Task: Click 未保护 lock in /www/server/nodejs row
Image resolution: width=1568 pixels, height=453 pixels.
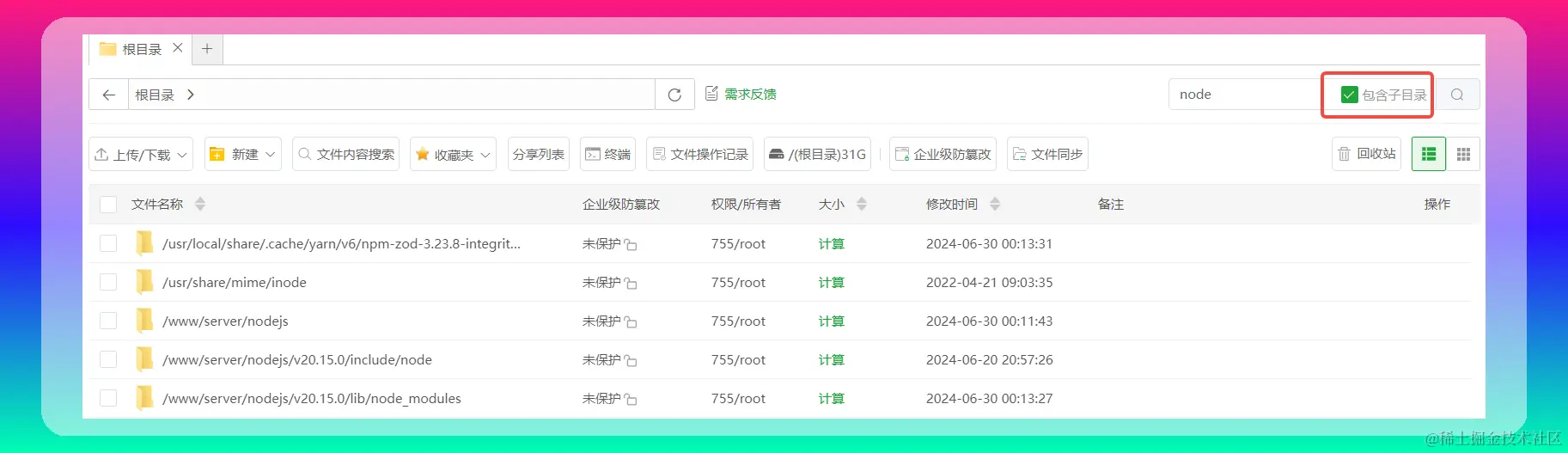Action: 609,321
